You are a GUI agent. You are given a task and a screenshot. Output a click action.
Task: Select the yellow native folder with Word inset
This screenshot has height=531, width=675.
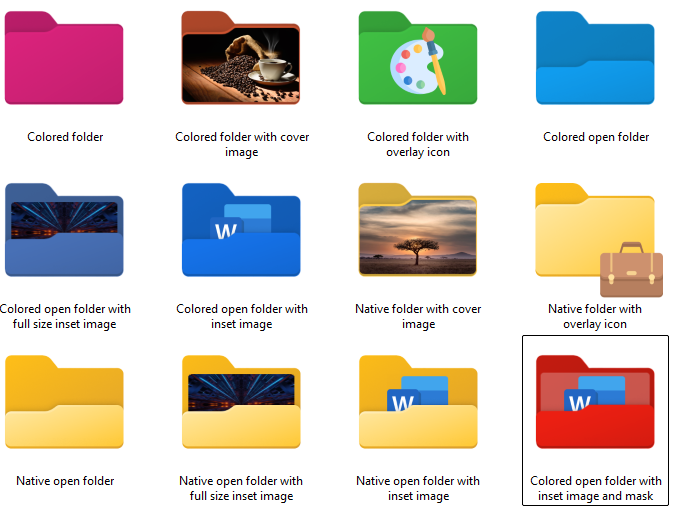point(418,403)
